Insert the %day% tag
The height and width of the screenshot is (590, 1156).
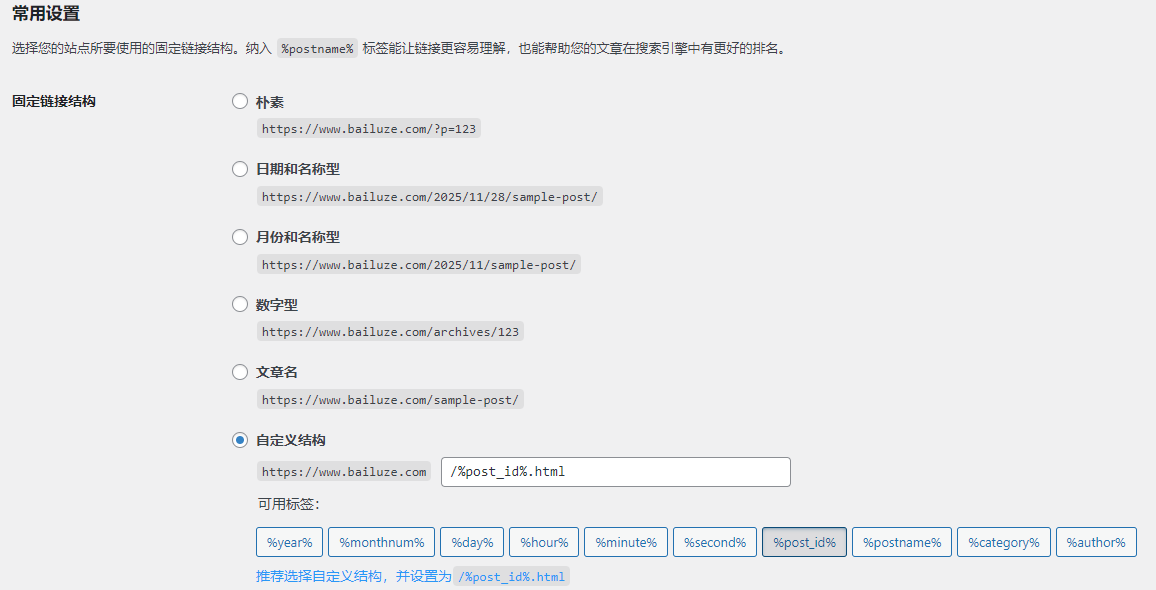(471, 542)
